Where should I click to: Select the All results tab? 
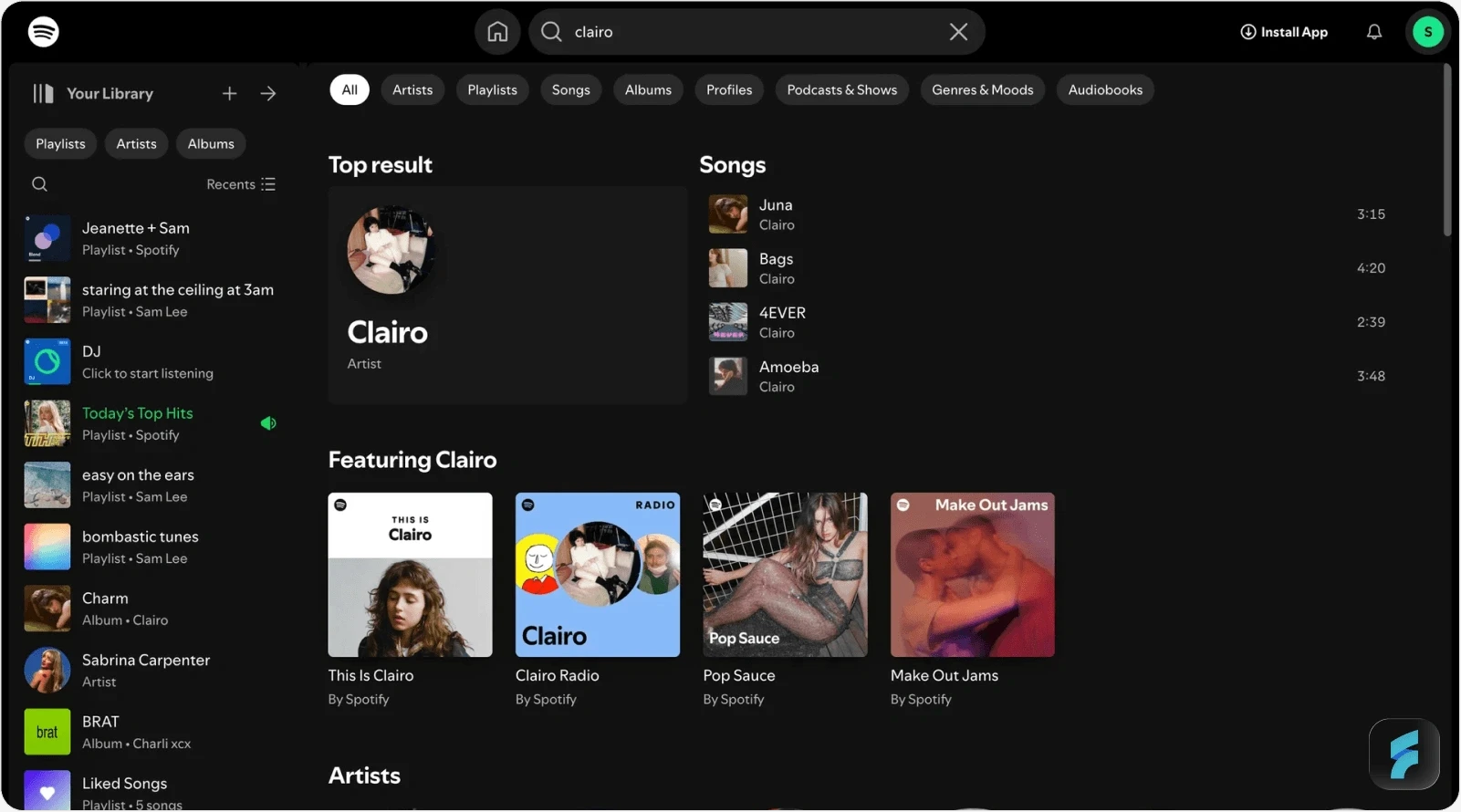[x=350, y=89]
